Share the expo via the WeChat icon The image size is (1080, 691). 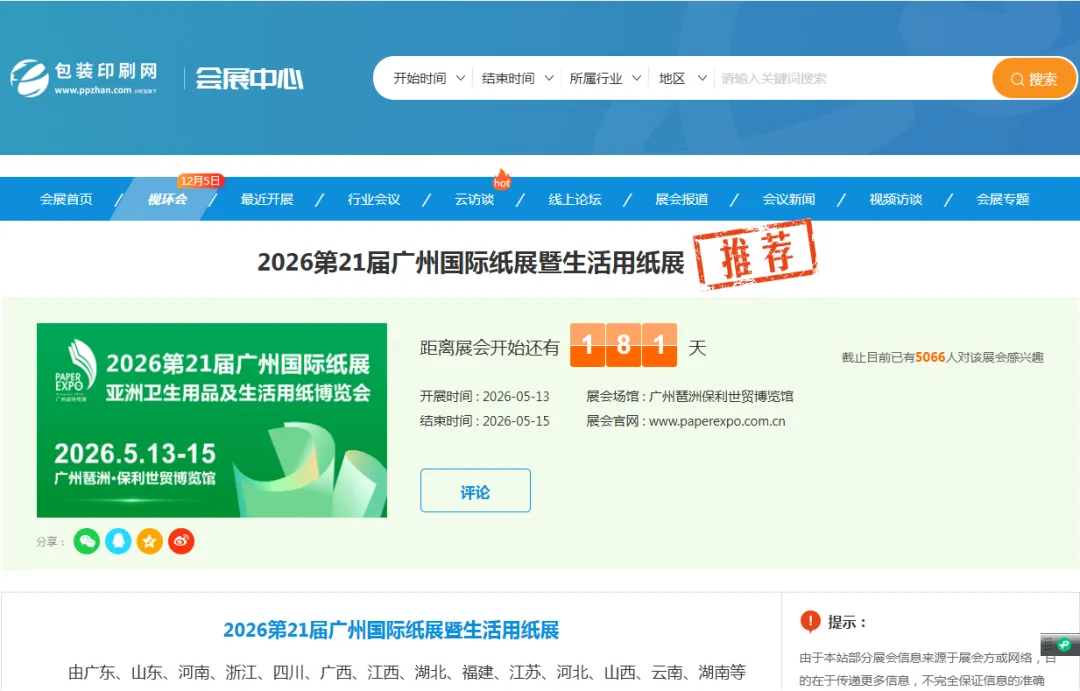tap(87, 542)
